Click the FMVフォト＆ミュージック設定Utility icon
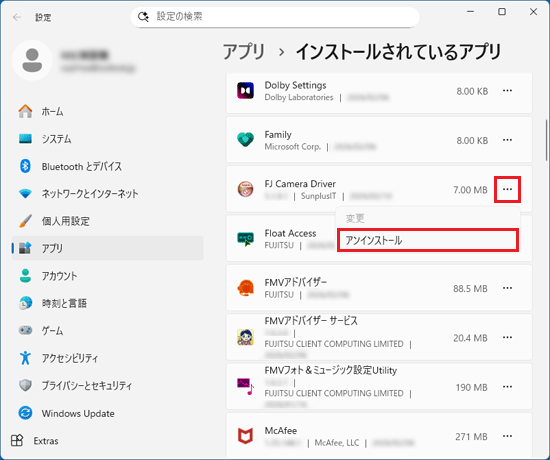Viewport: 550px width, 460px height. click(245, 386)
